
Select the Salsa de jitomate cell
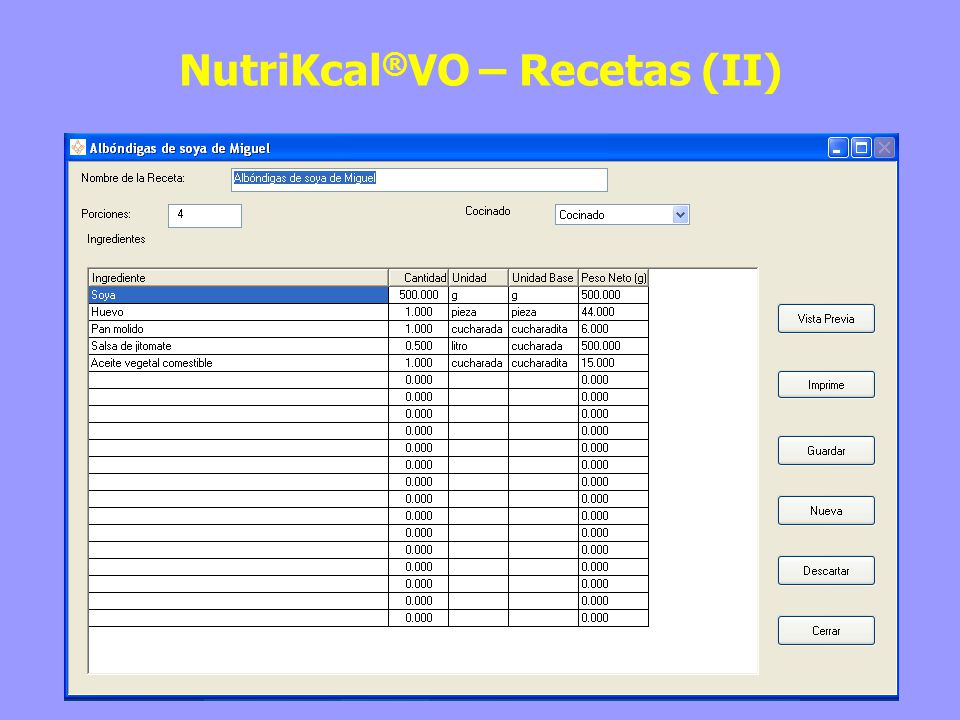tap(238, 346)
